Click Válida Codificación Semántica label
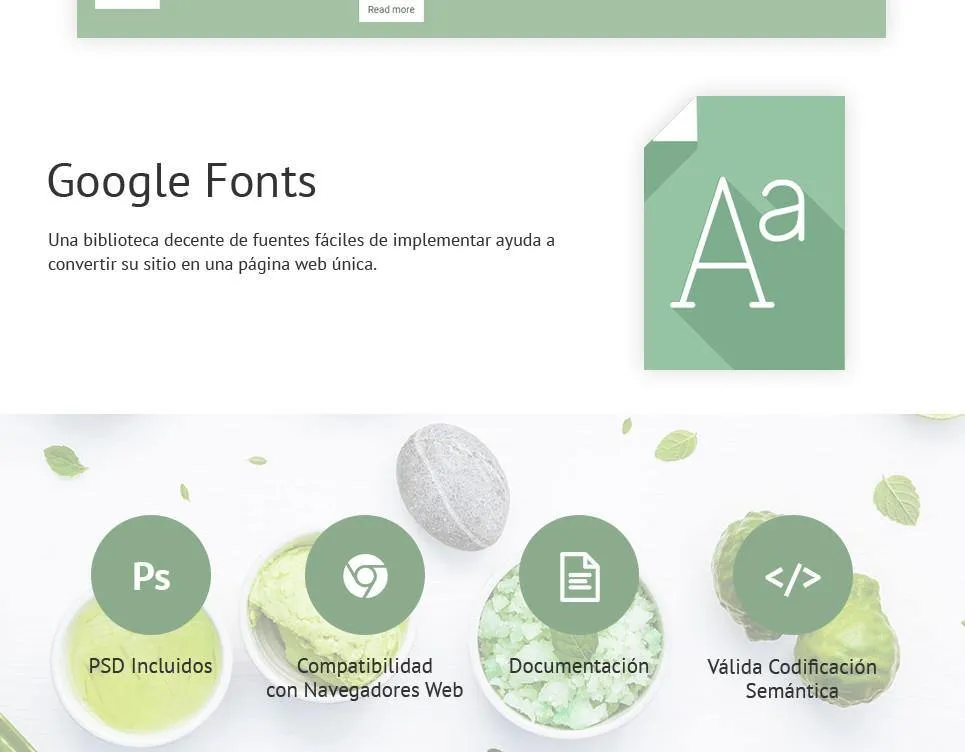Viewport: 965px width, 752px height. pyautogui.click(x=792, y=679)
